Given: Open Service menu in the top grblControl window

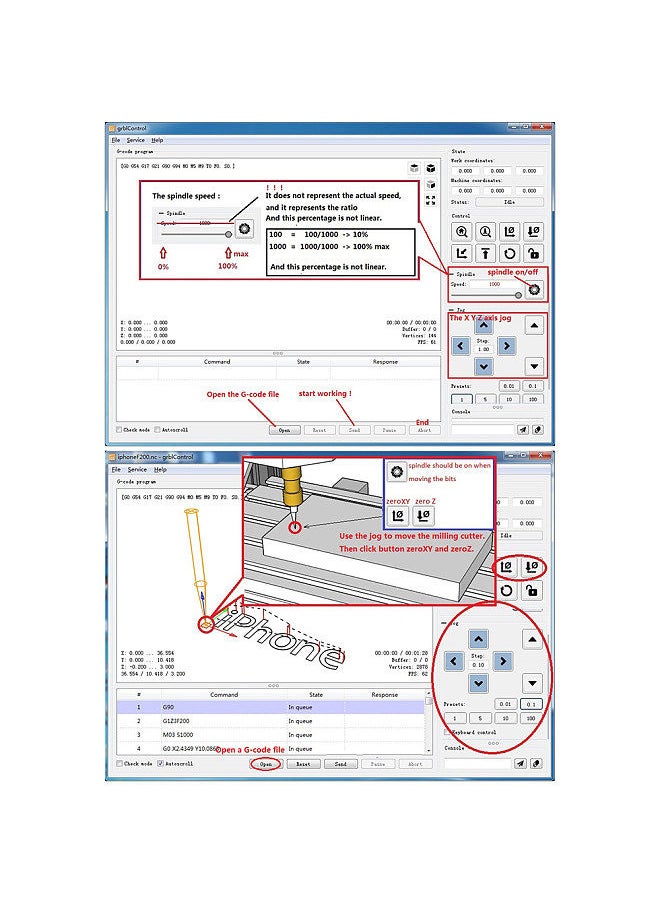Looking at the screenshot, I should tap(136, 140).
